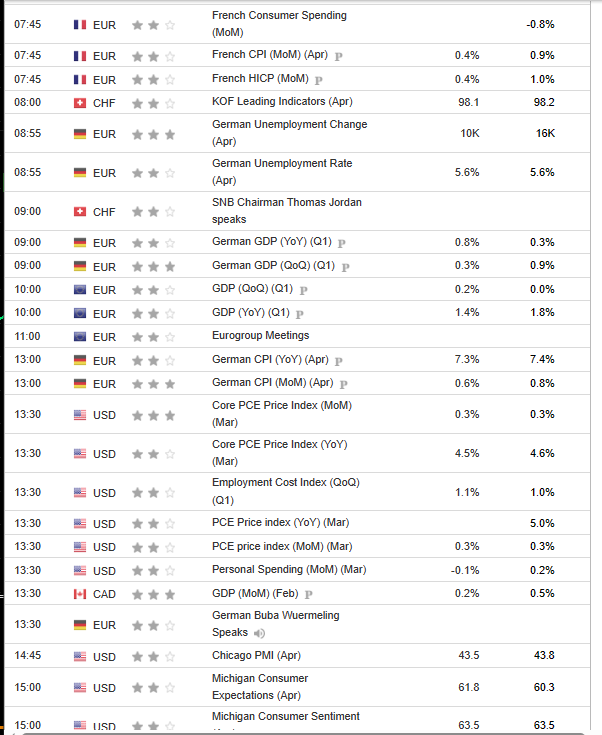Click the preliminary 'P' icon by German GDP (QoQ) (Q1)

346,267
